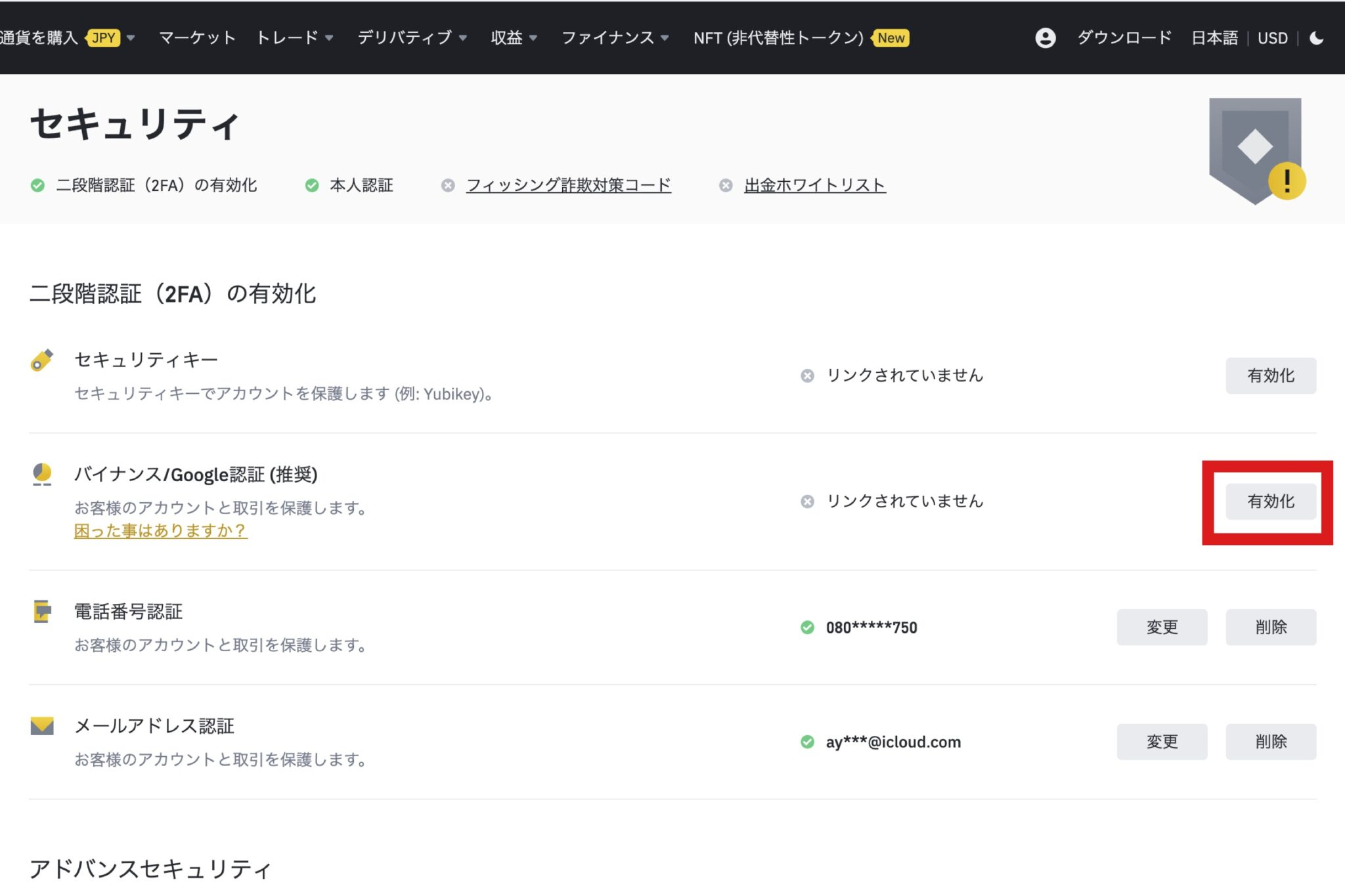Screen dimensions: 1345x896
Task: Click the アドバンスセキュリティ section heading
Action: (x=150, y=869)
